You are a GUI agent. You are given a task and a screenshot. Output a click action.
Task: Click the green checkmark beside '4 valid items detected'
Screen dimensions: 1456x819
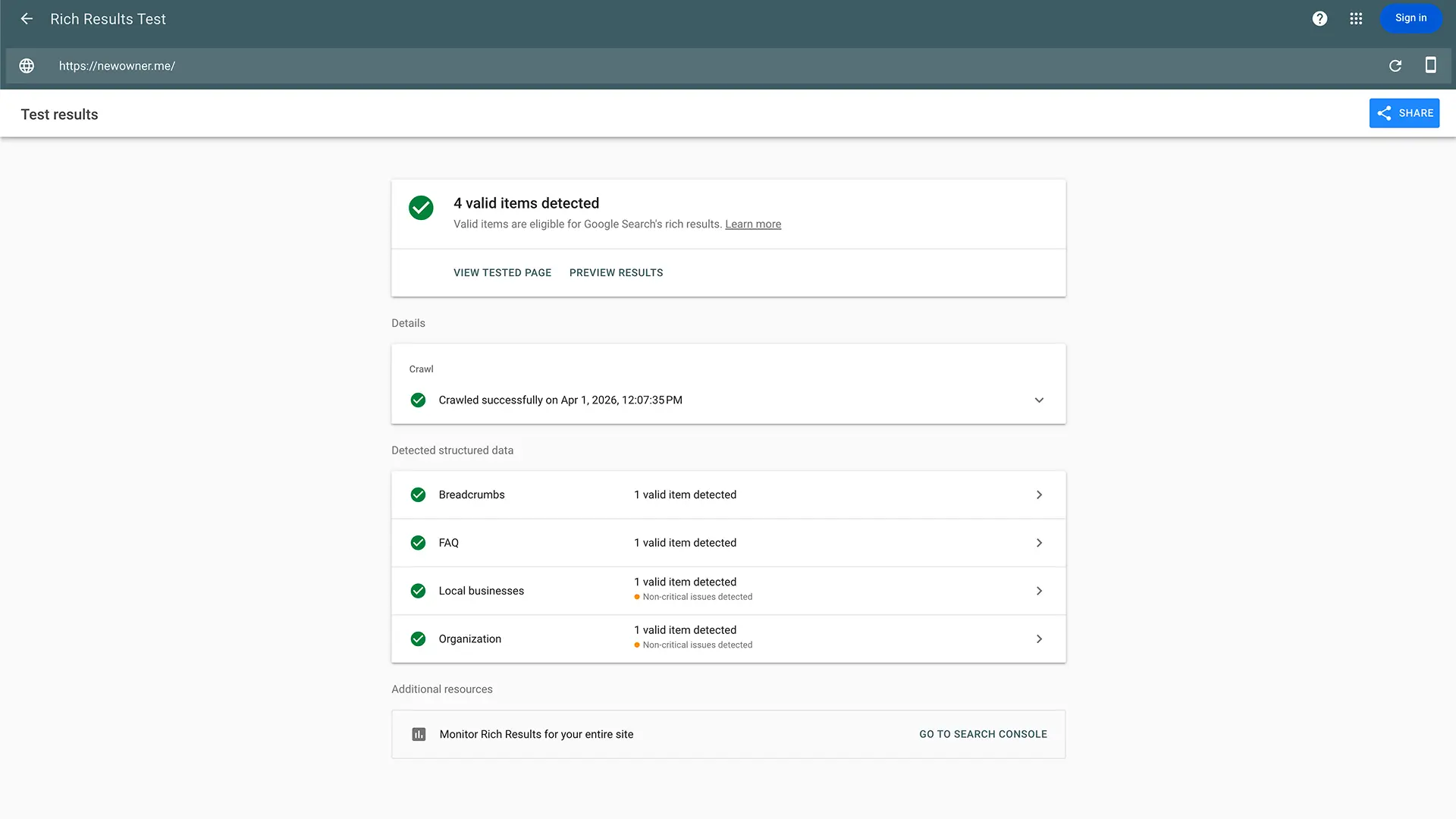421,207
